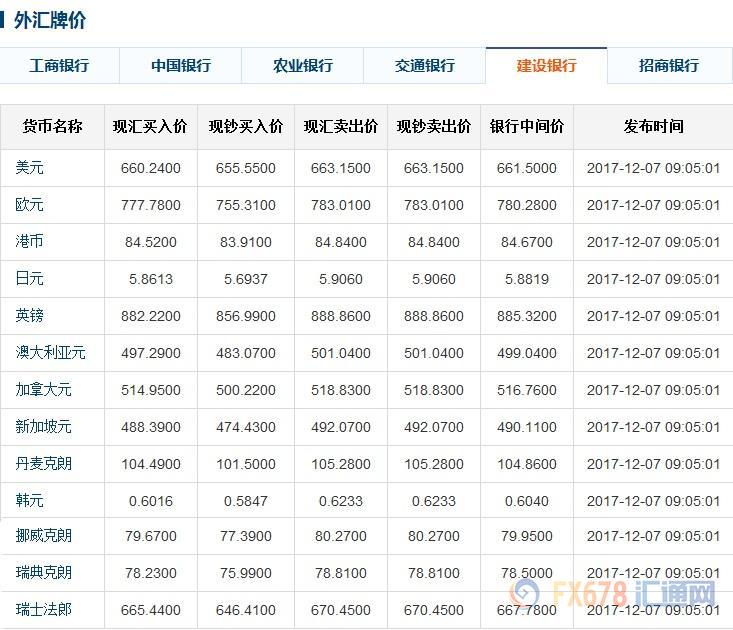Click the 瑞典克朗 cash buy rate 75.9900
This screenshot has height=630, width=733.
pyautogui.click(x=246, y=573)
